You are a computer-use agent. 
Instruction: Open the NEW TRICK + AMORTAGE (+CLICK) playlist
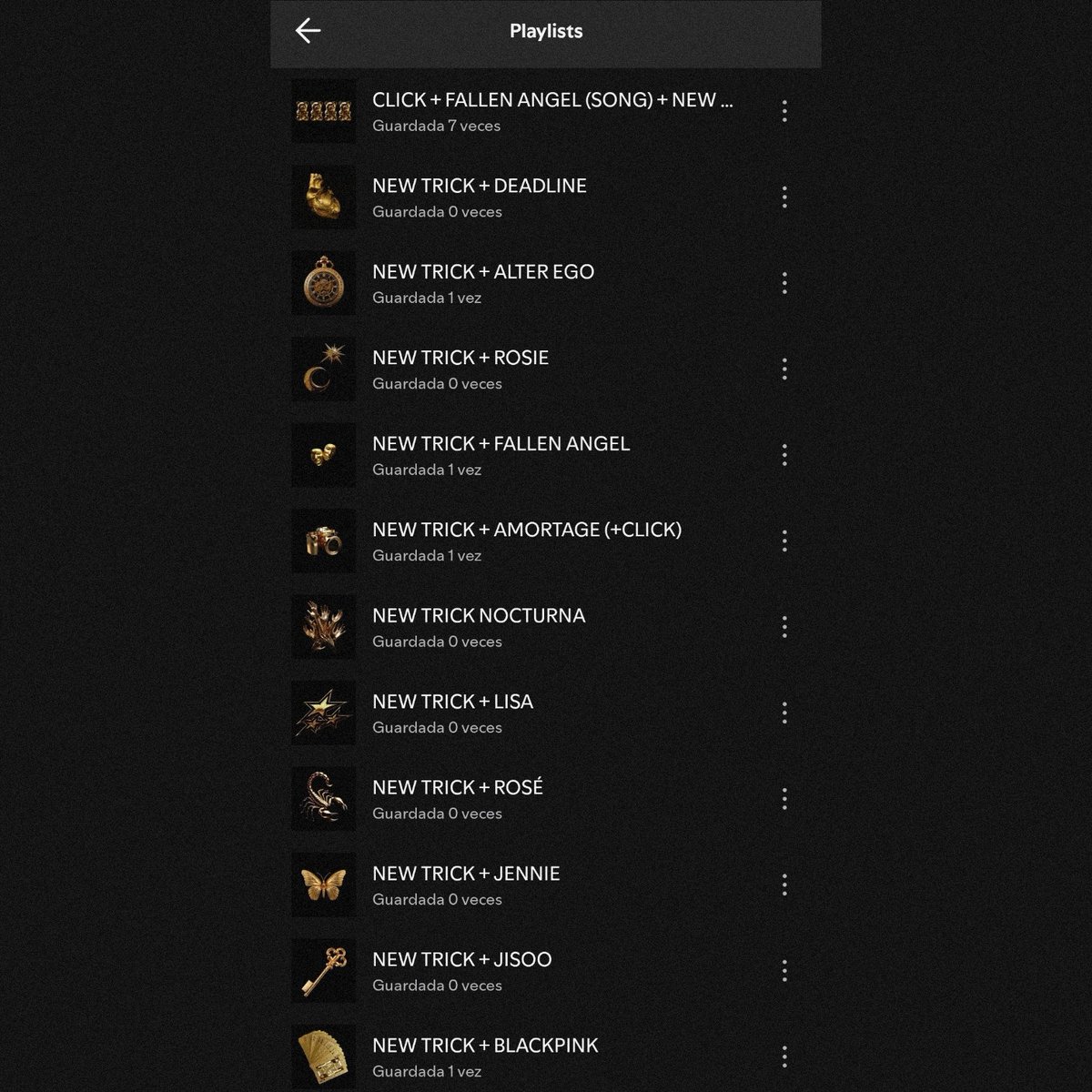tap(546, 541)
